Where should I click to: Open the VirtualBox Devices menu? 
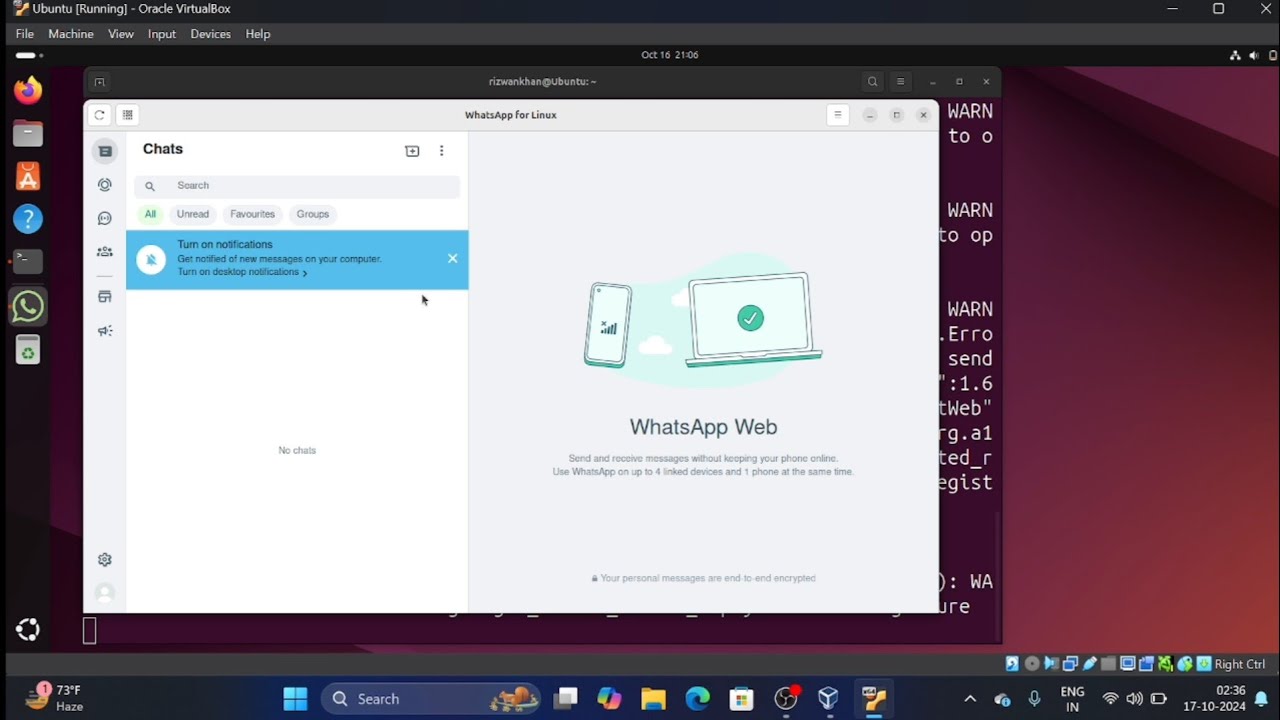click(x=210, y=34)
